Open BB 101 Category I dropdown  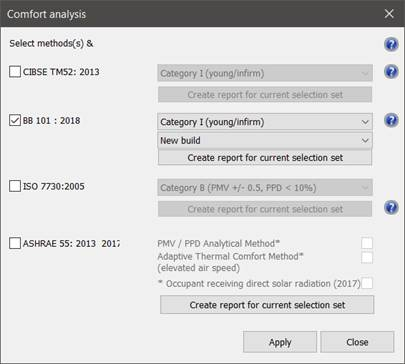click(x=265, y=122)
